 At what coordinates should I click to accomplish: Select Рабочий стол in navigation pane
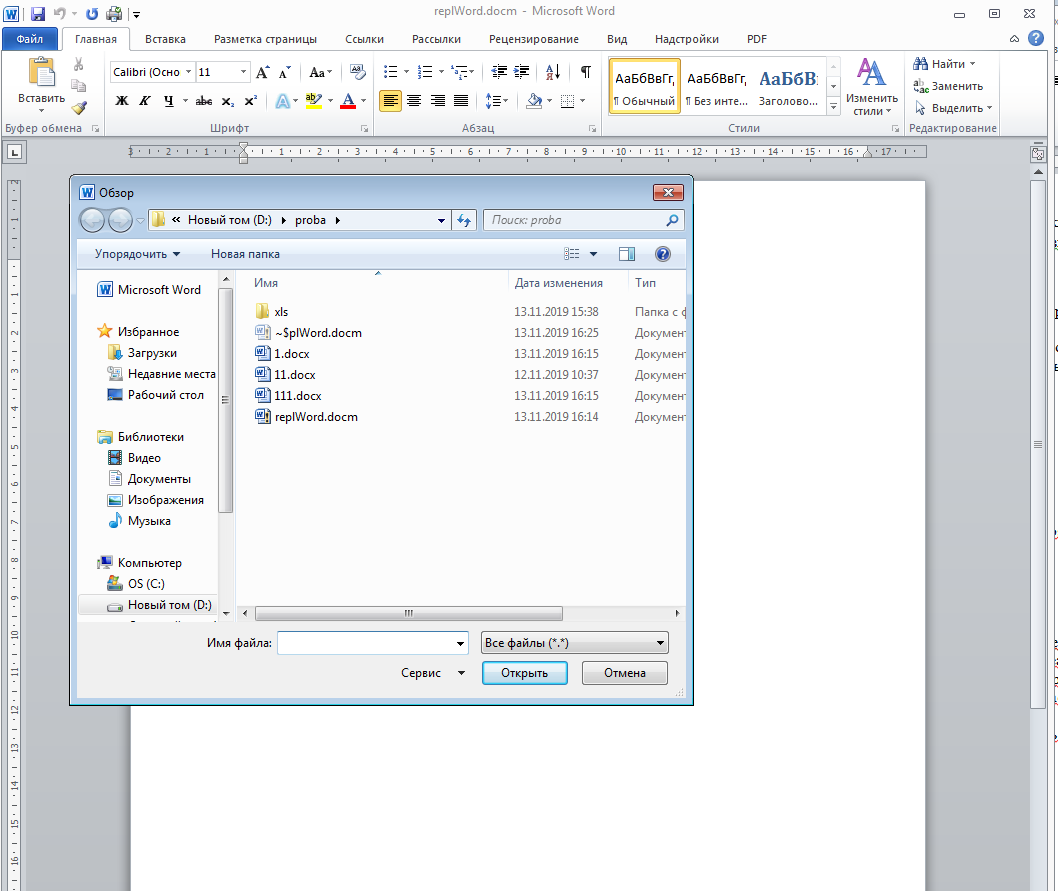click(165, 395)
